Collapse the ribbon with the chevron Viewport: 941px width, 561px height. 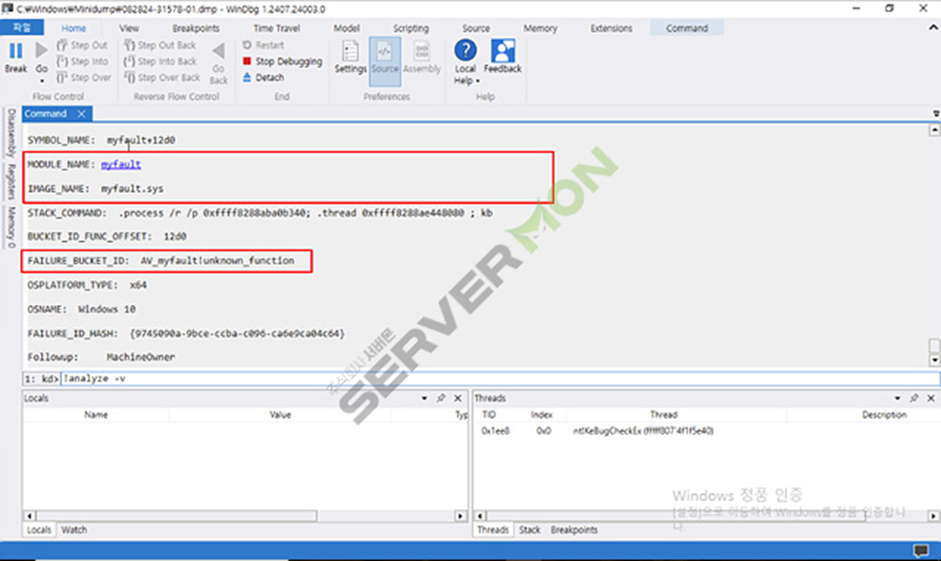(933, 28)
